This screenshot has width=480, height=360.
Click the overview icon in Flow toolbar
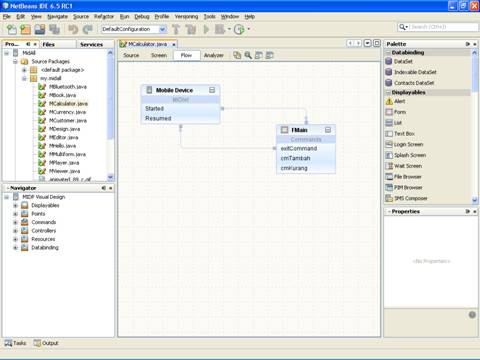237,55
